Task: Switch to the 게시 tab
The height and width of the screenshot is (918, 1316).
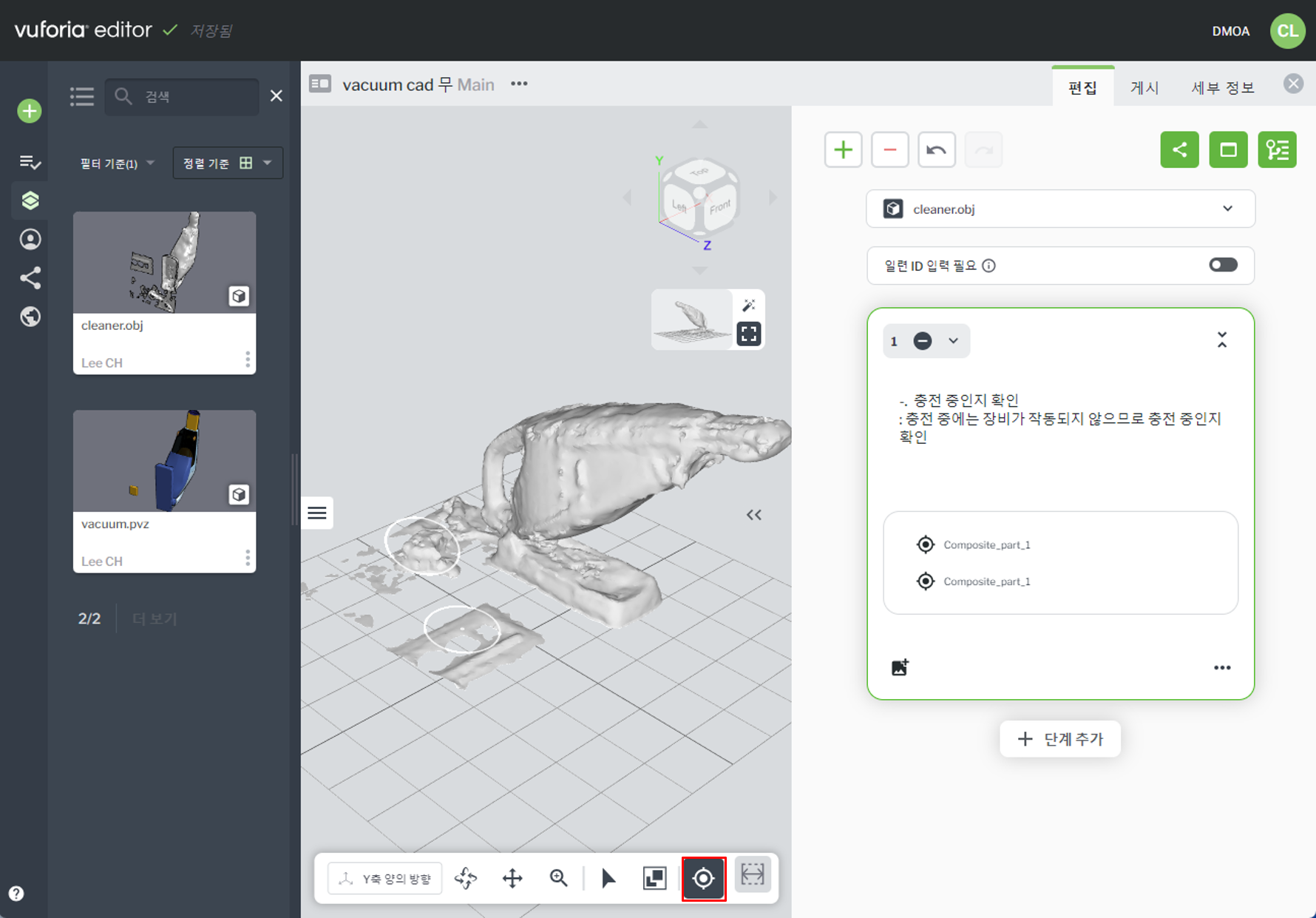Action: pos(1144,88)
